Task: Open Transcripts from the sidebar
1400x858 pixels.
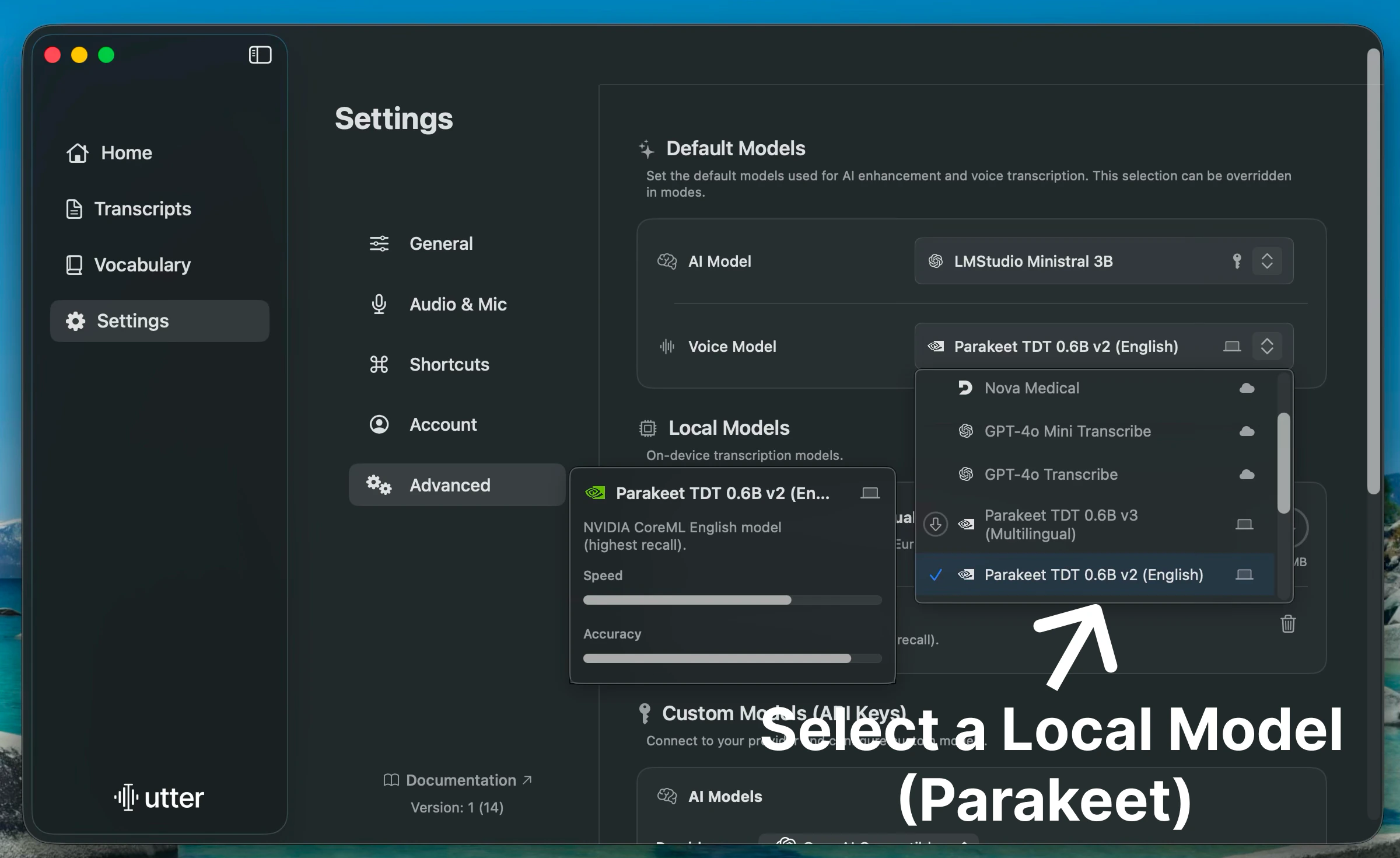Action: point(143,208)
